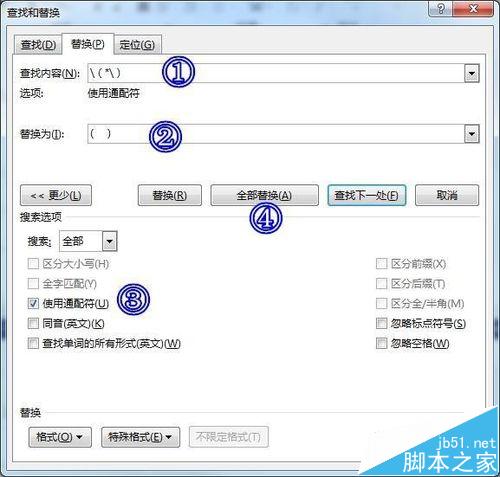Check 查找单词的所有形式(英文)(W)
Screen dimensions: 500x477
coord(33,343)
